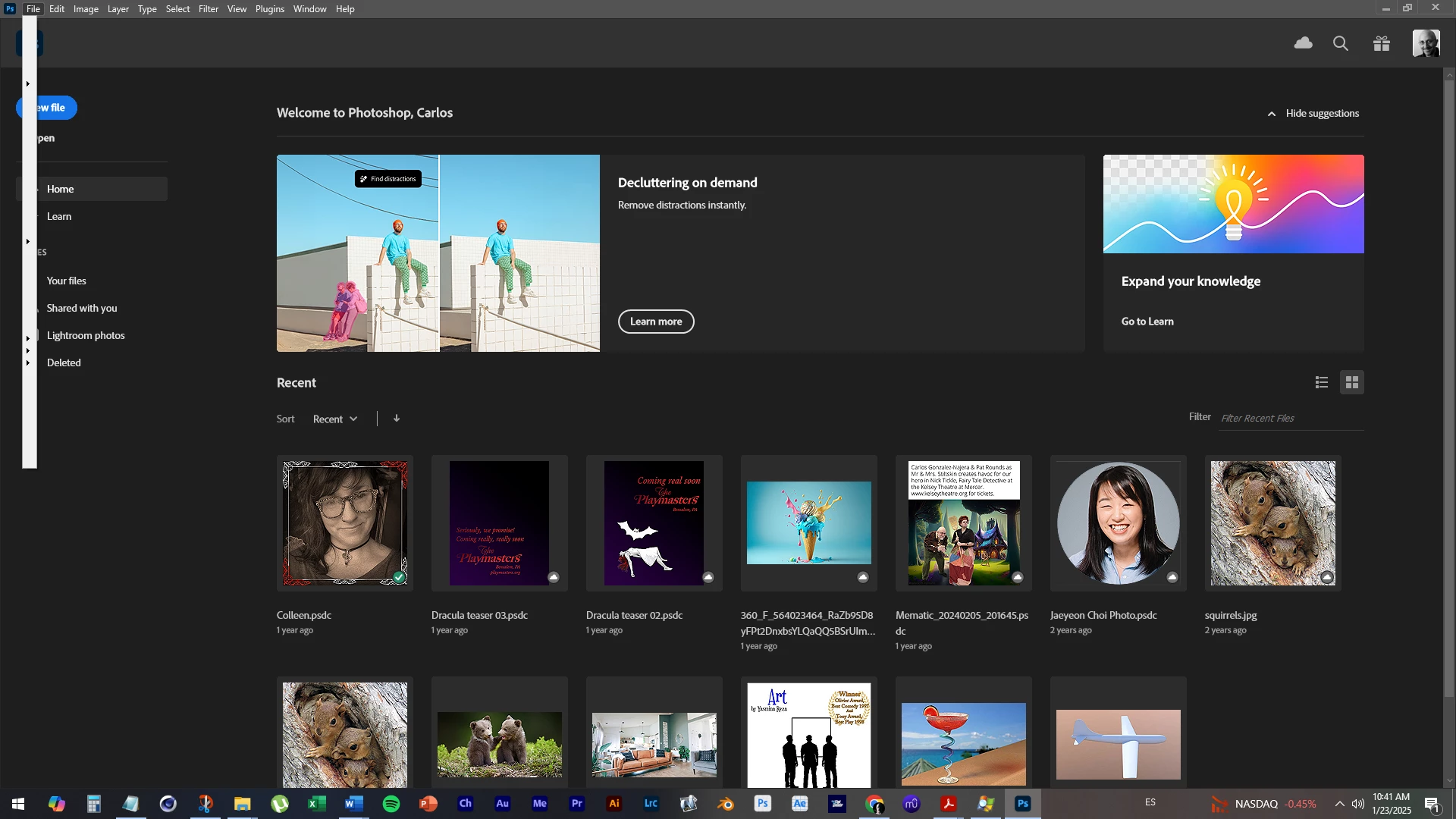Open the Colleen.psdc thumbnail
The height and width of the screenshot is (819, 1456).
[x=345, y=523]
